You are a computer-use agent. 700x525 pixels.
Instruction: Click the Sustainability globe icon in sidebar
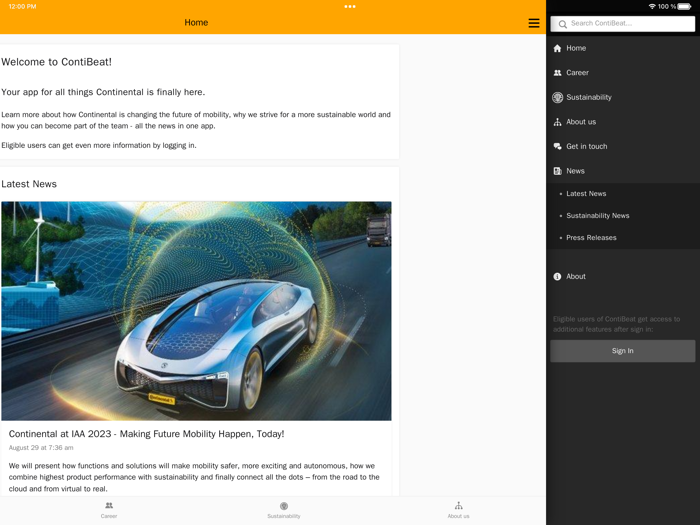coord(557,97)
